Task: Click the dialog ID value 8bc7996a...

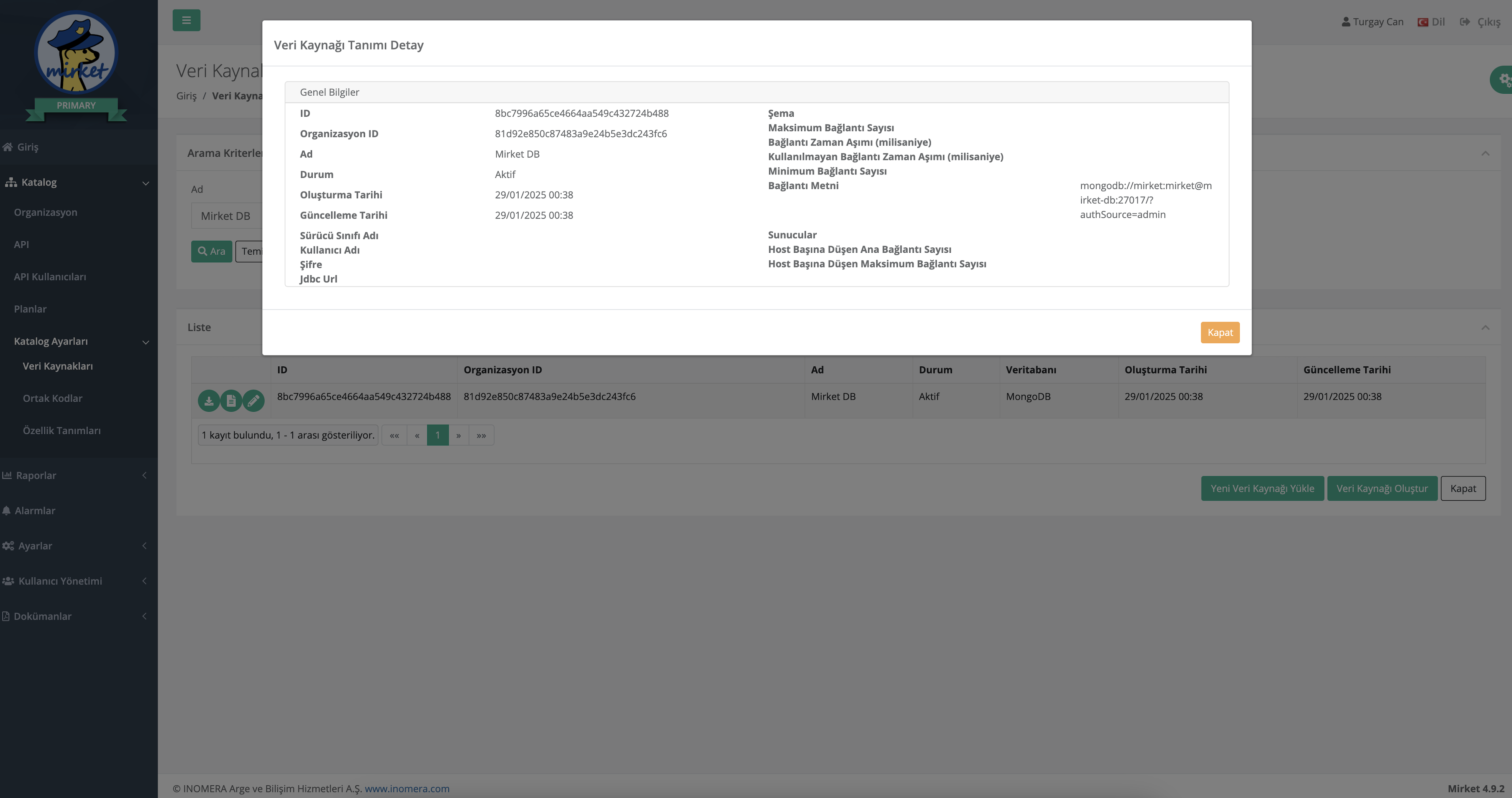Action: tap(582, 113)
